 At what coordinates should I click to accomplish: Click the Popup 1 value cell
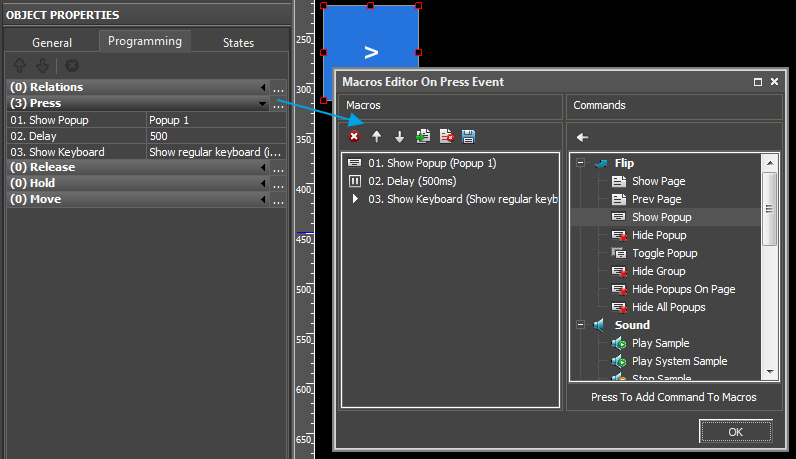[x=216, y=120]
